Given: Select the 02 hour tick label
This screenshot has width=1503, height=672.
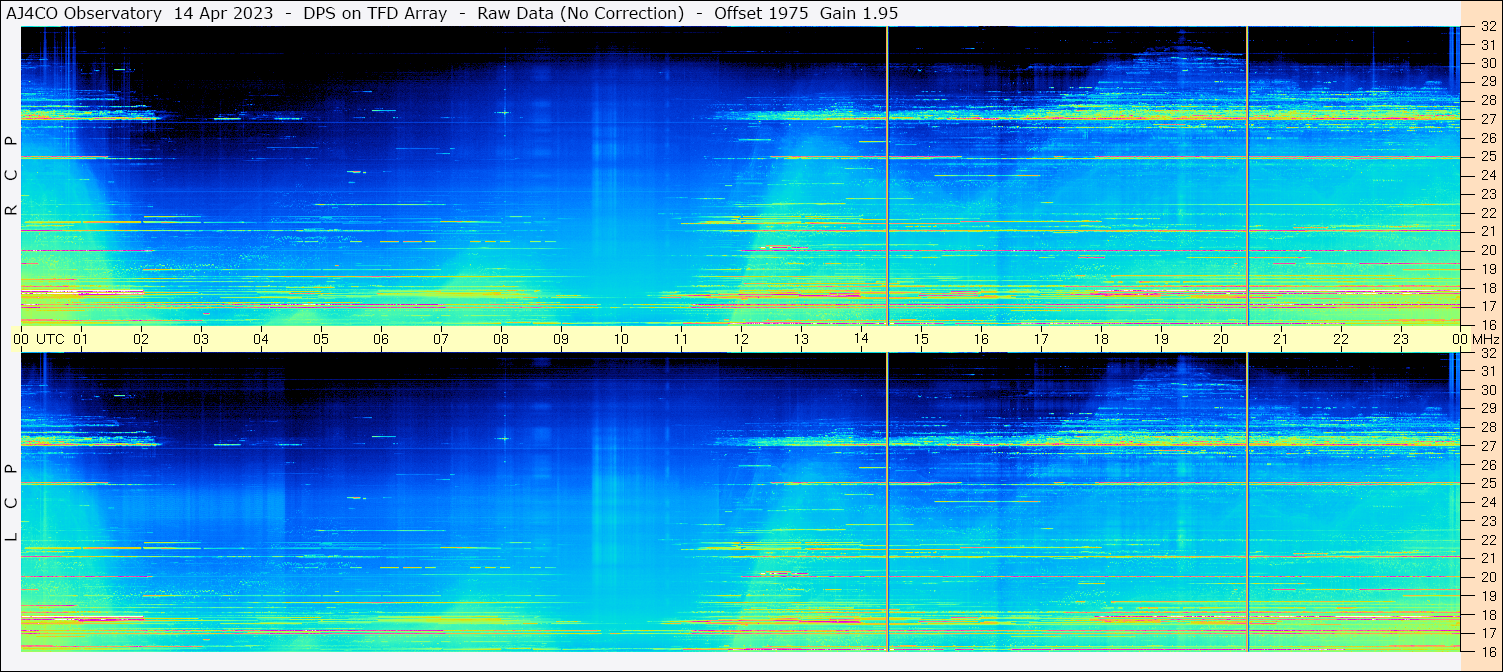Looking at the screenshot, I should (x=141, y=339).
